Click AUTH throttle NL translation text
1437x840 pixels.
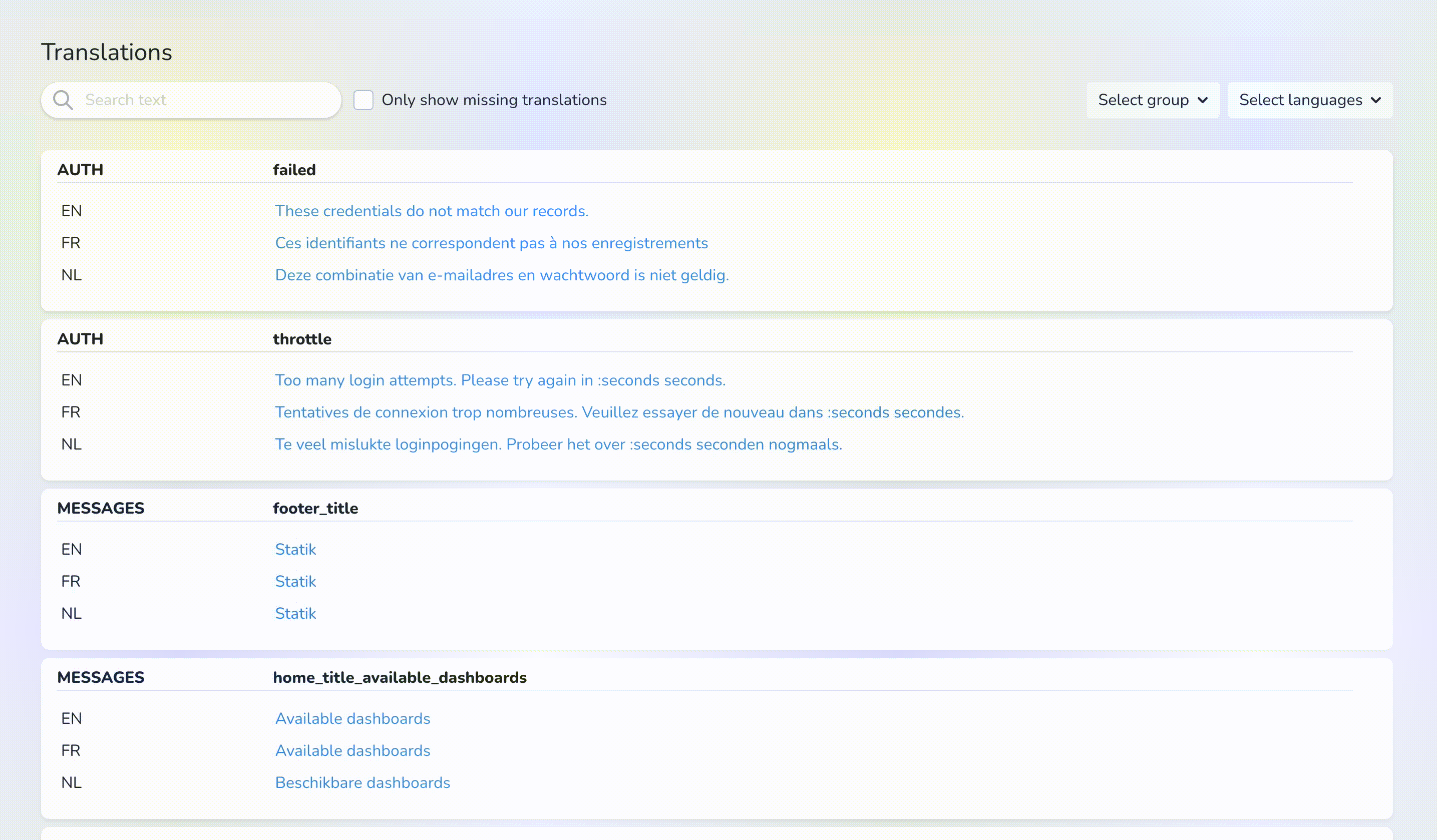coord(558,444)
